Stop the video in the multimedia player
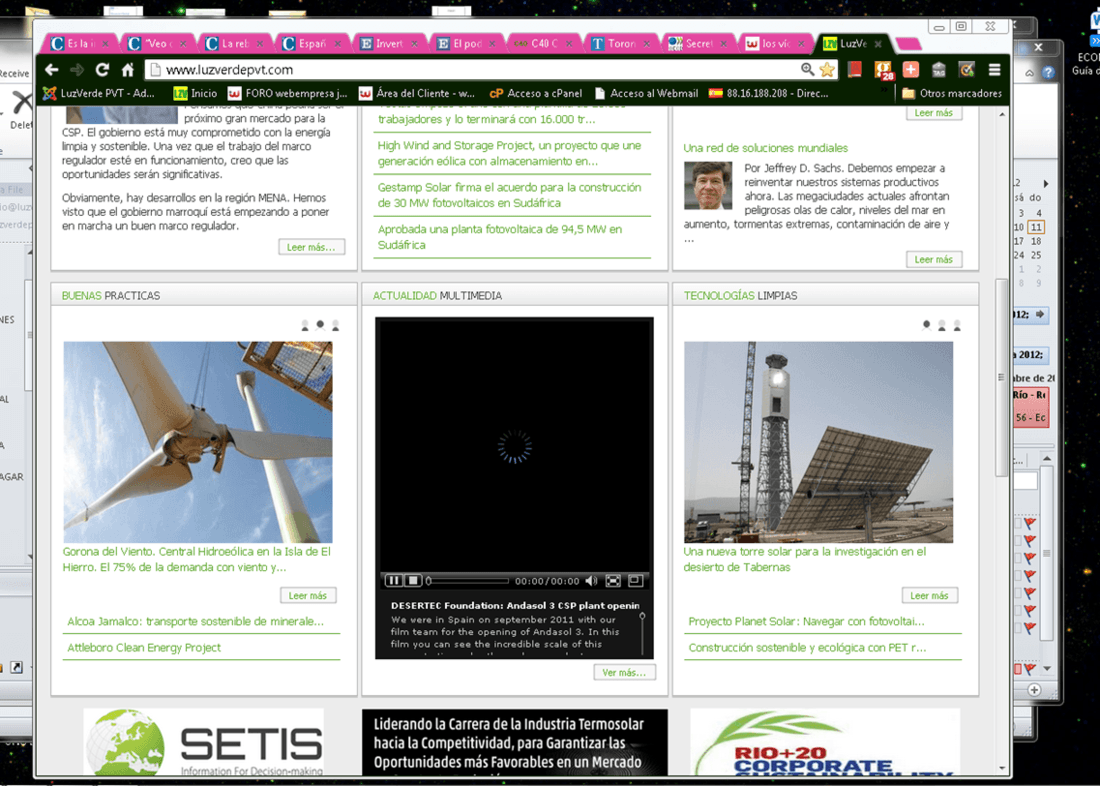This screenshot has height=786, width=1100. 412,580
